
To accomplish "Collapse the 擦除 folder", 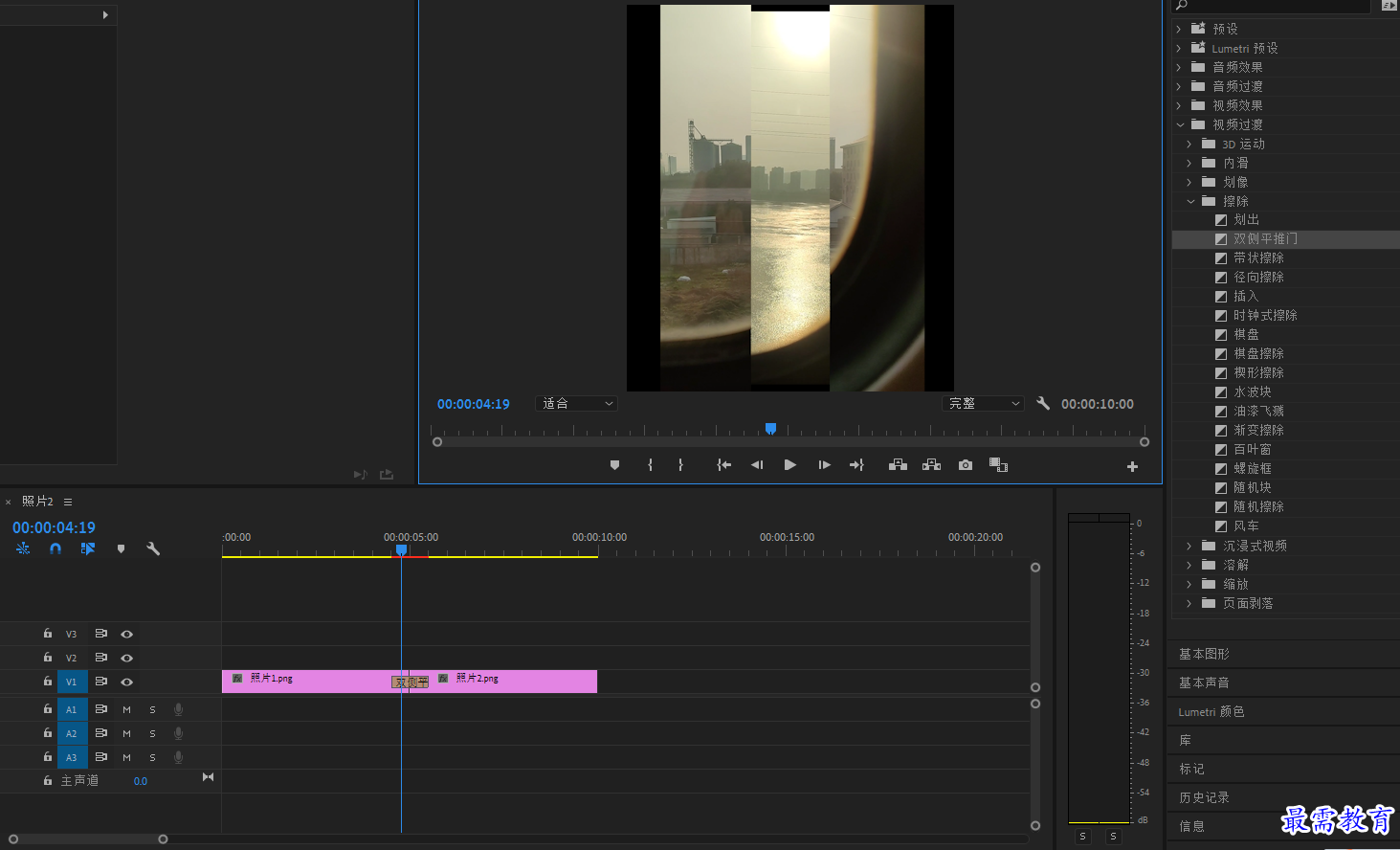I will (1190, 201).
